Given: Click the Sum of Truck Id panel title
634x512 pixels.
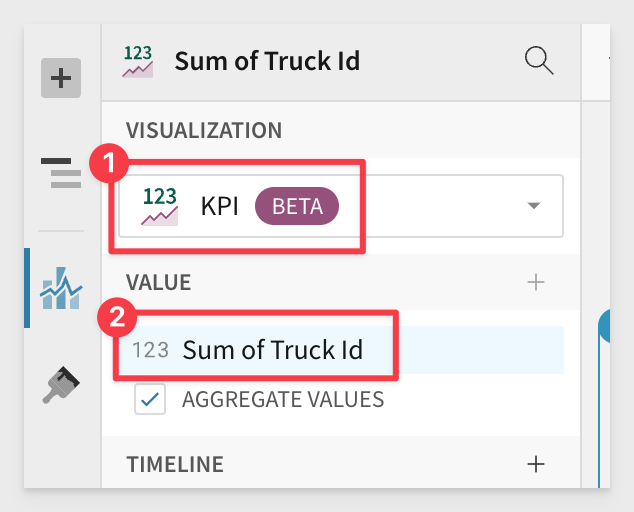Looking at the screenshot, I should pos(267,61).
